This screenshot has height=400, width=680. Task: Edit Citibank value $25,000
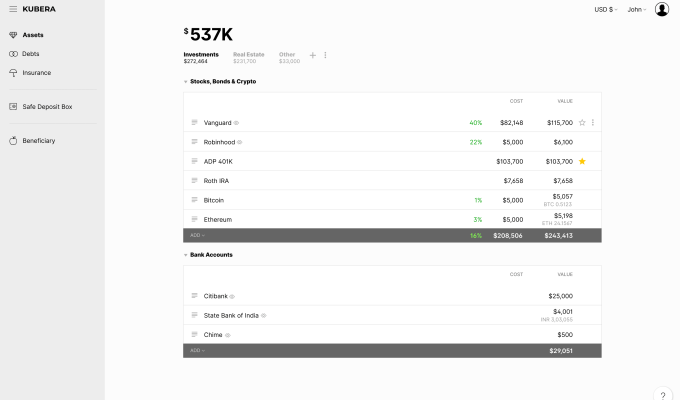click(x=561, y=296)
